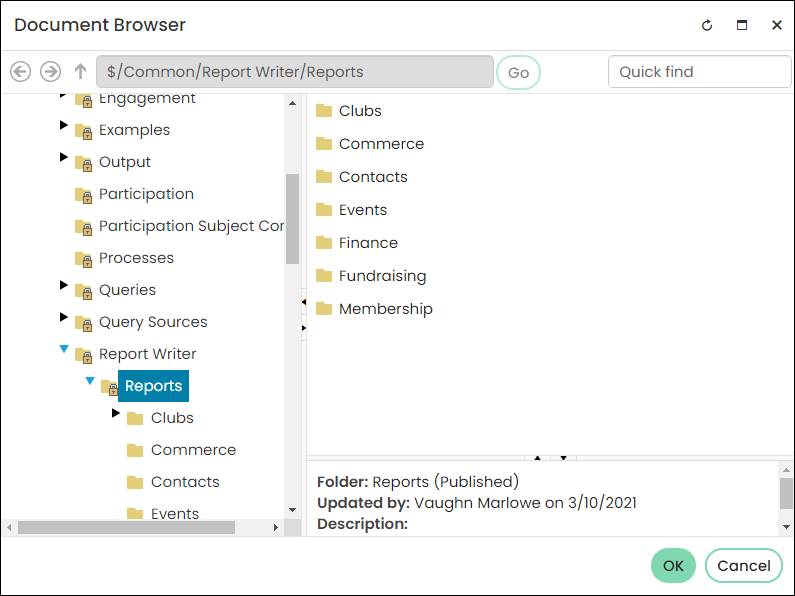Click Membership folder icon in right pane

(324, 308)
